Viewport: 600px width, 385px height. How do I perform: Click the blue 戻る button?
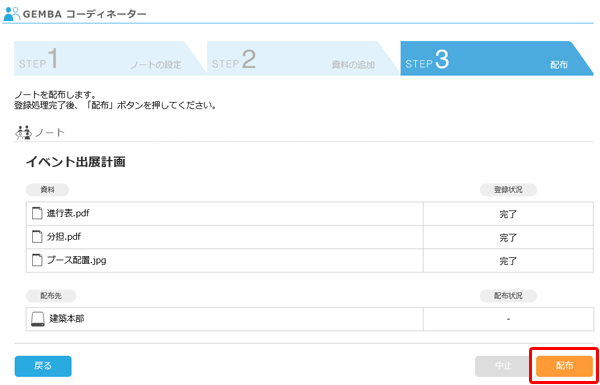point(43,366)
